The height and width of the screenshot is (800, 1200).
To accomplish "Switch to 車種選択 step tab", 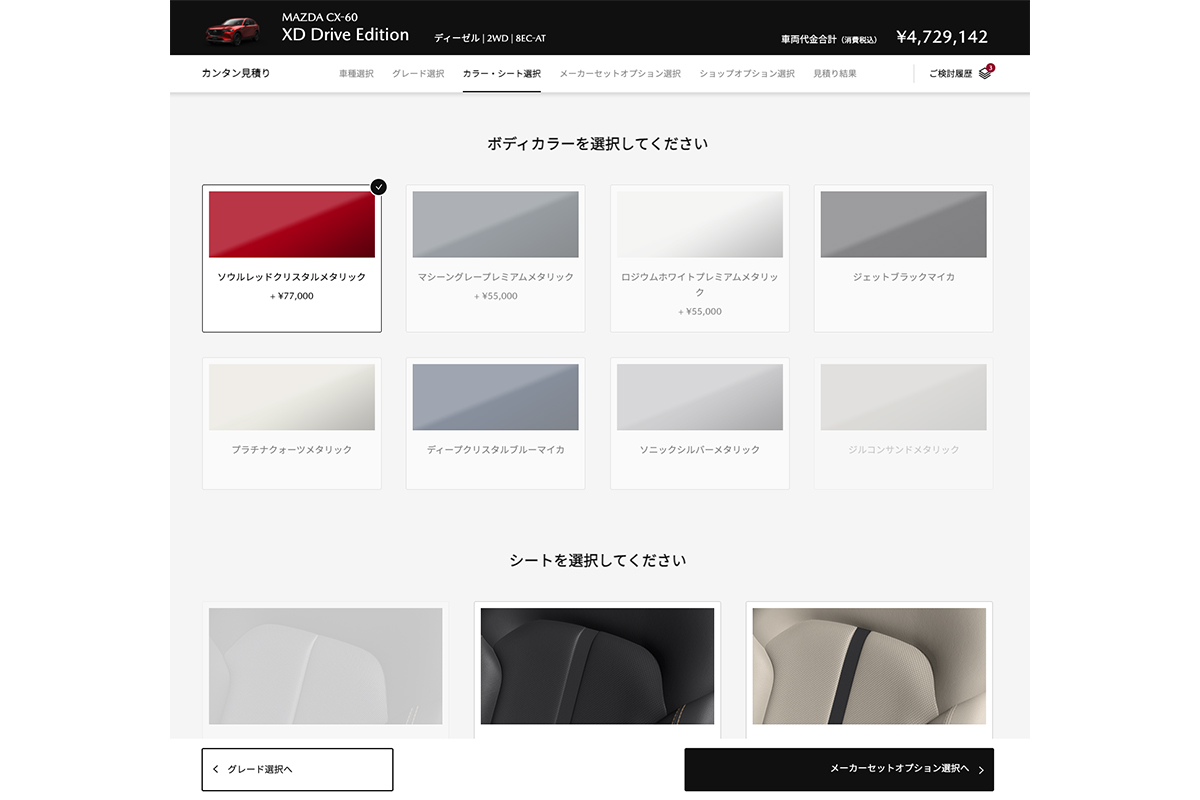I will 356,74.
